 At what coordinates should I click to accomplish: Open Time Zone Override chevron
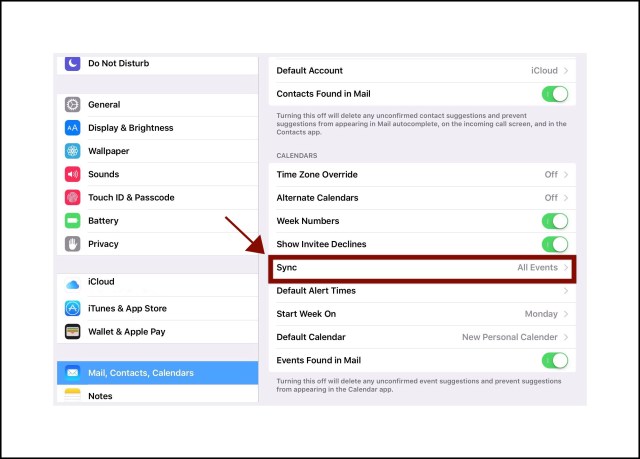pyautogui.click(x=566, y=175)
